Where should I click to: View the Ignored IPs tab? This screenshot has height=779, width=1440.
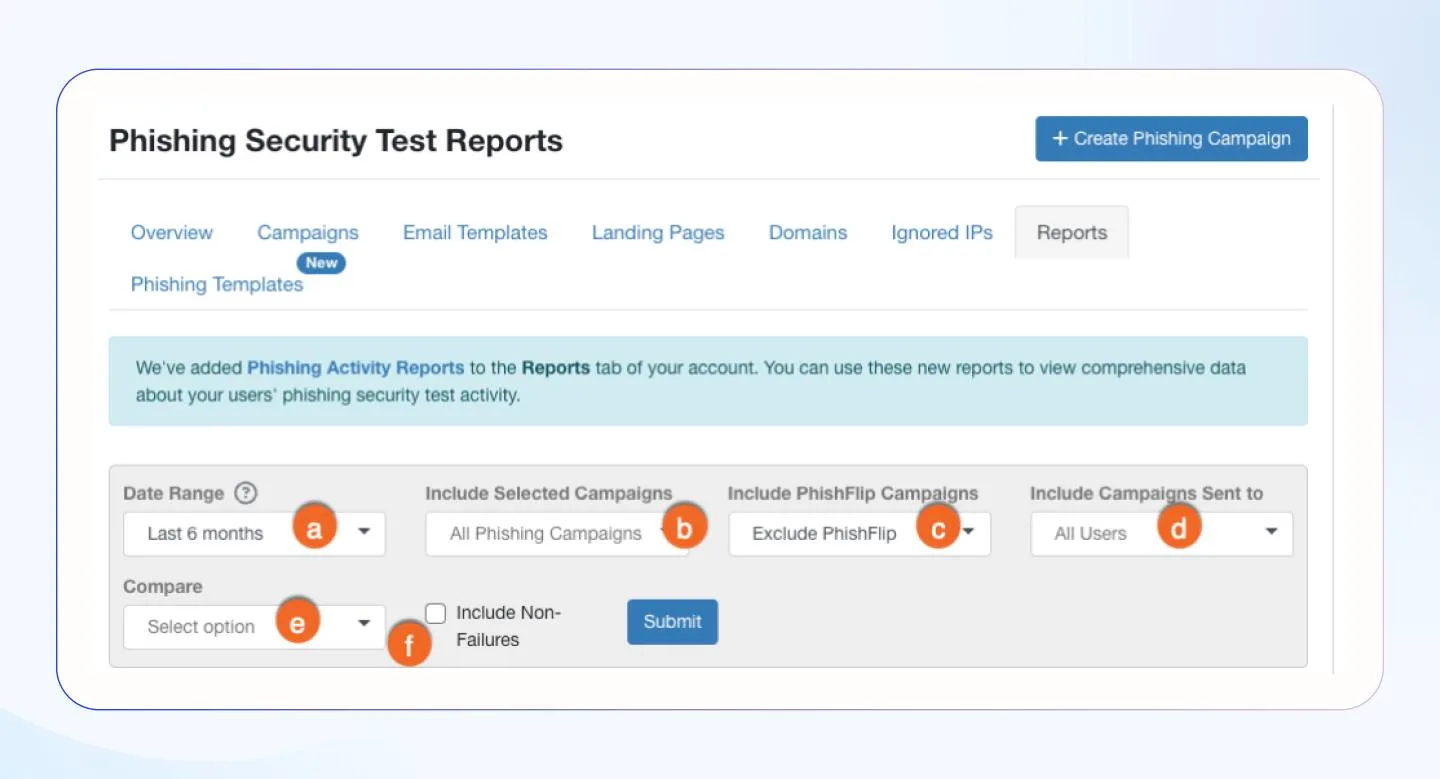pyautogui.click(x=941, y=232)
